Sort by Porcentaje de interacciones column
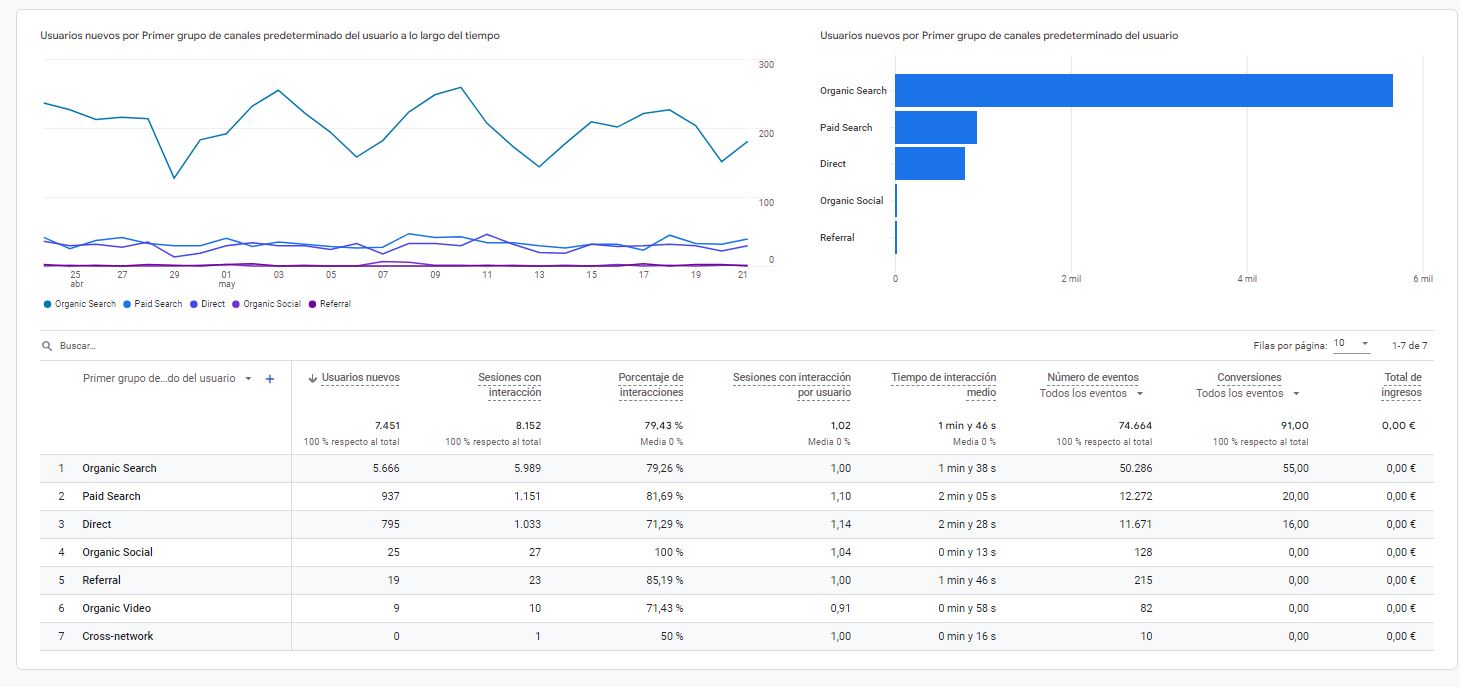 click(650, 385)
